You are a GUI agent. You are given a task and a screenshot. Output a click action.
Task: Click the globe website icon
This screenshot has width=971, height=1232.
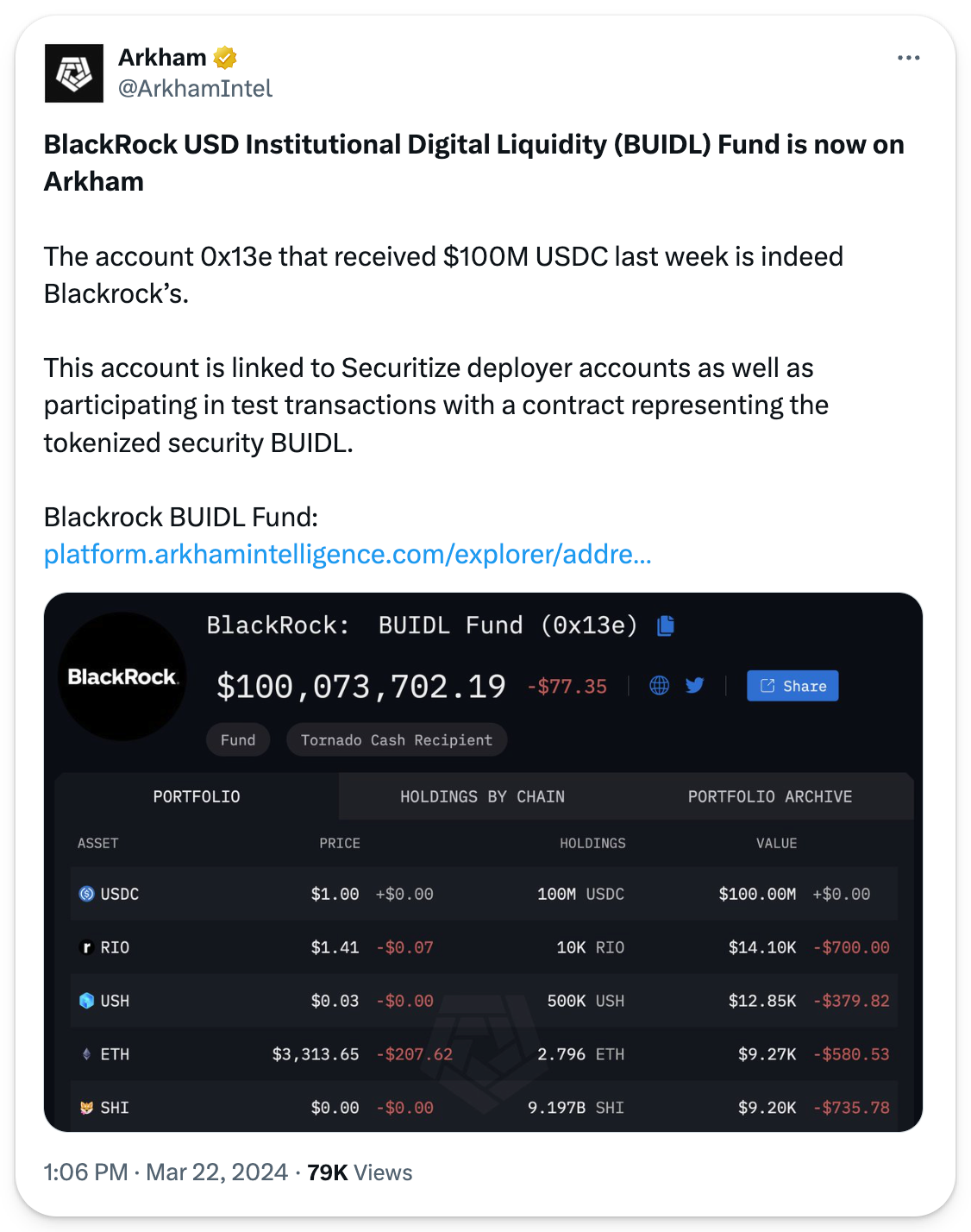pos(660,686)
